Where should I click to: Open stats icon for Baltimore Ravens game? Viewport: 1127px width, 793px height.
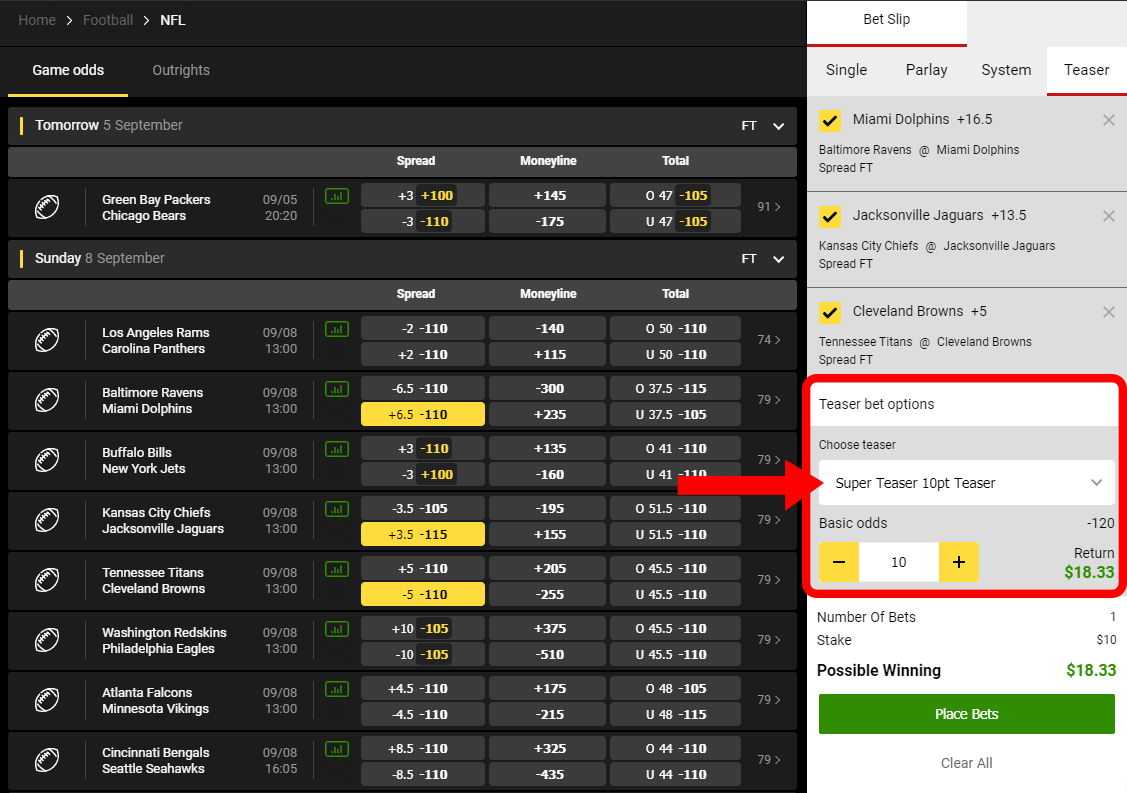click(336, 389)
